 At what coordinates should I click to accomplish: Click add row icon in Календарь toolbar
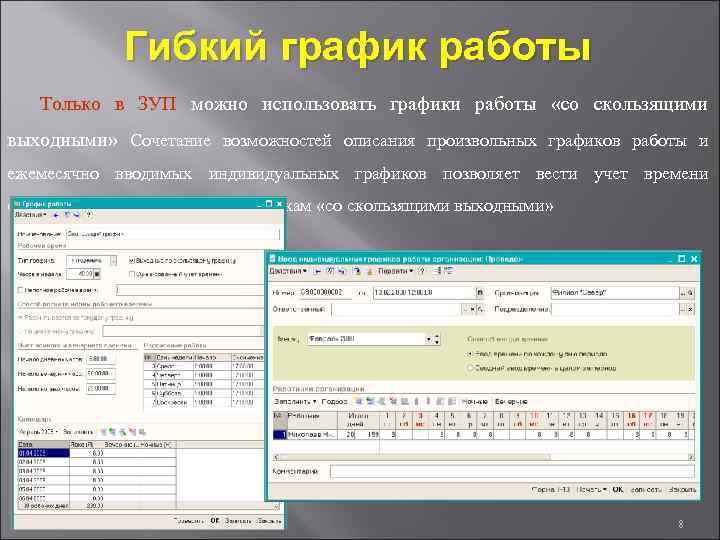click(103, 432)
